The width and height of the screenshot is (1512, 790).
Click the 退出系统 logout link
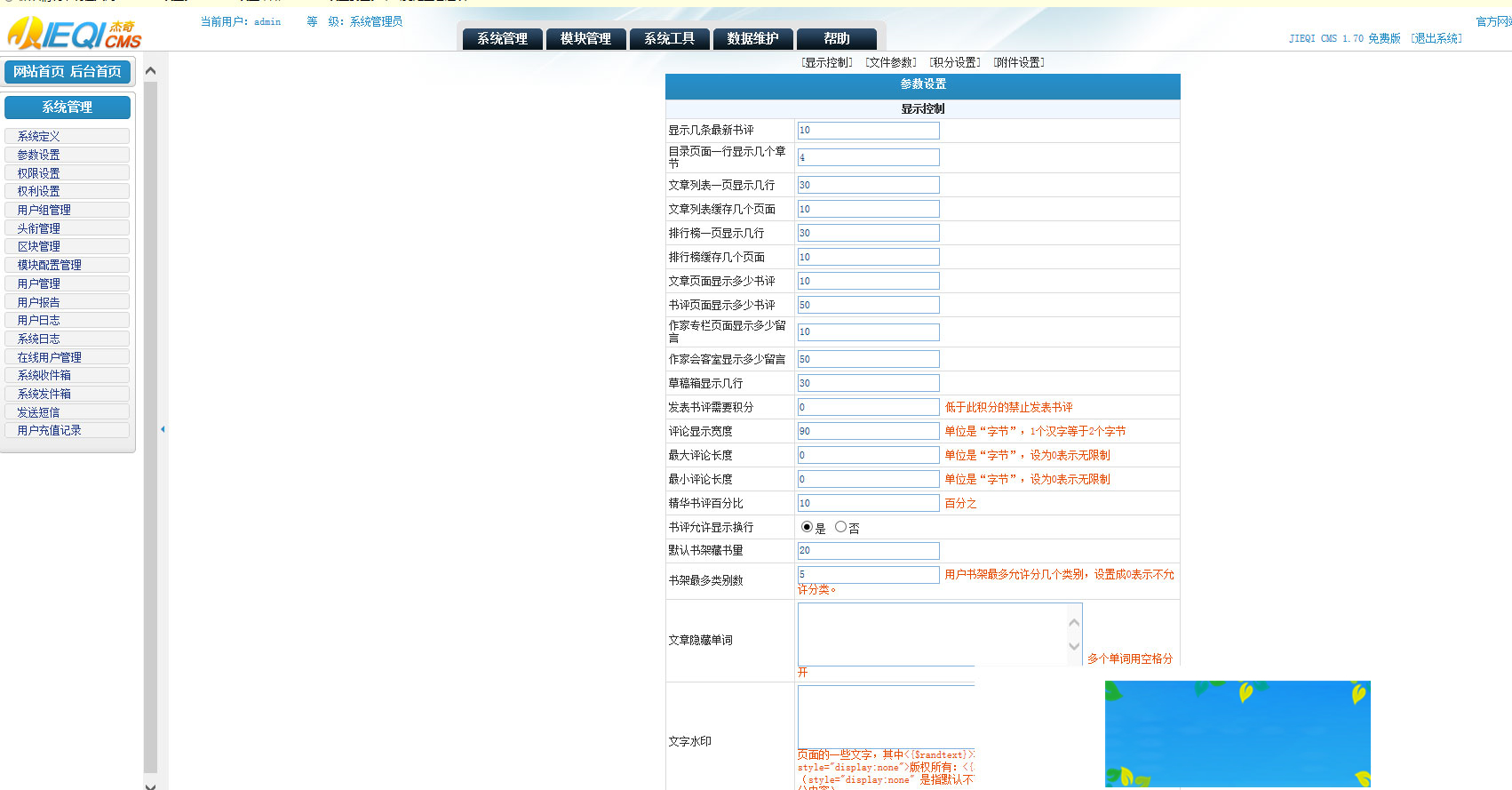tap(1436, 38)
